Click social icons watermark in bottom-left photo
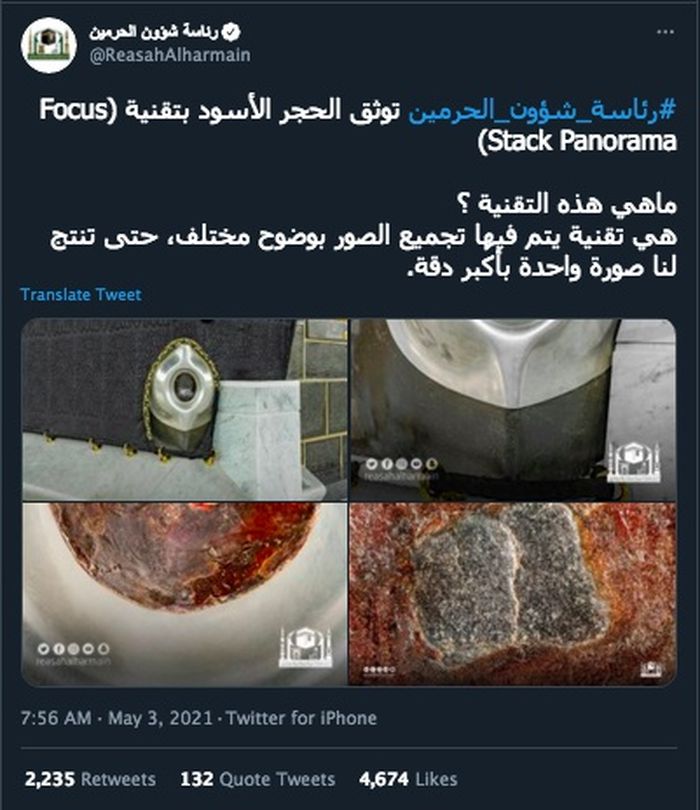This screenshot has width=700, height=810. [x=73, y=654]
